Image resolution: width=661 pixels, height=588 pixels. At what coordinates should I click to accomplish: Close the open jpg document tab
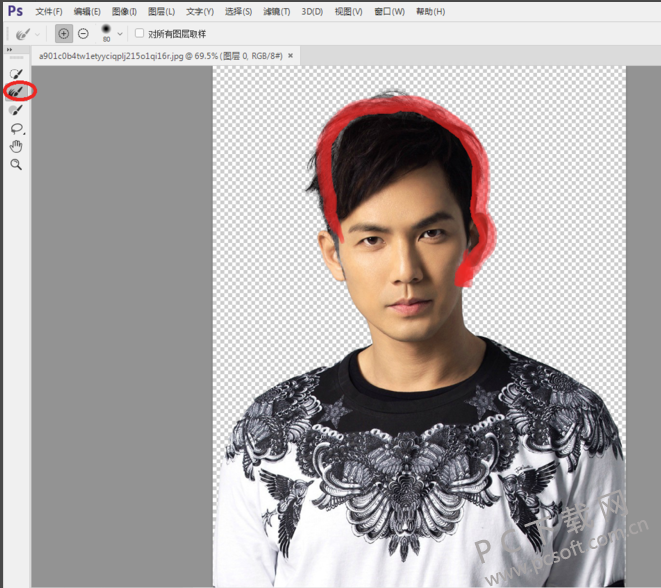(x=291, y=56)
